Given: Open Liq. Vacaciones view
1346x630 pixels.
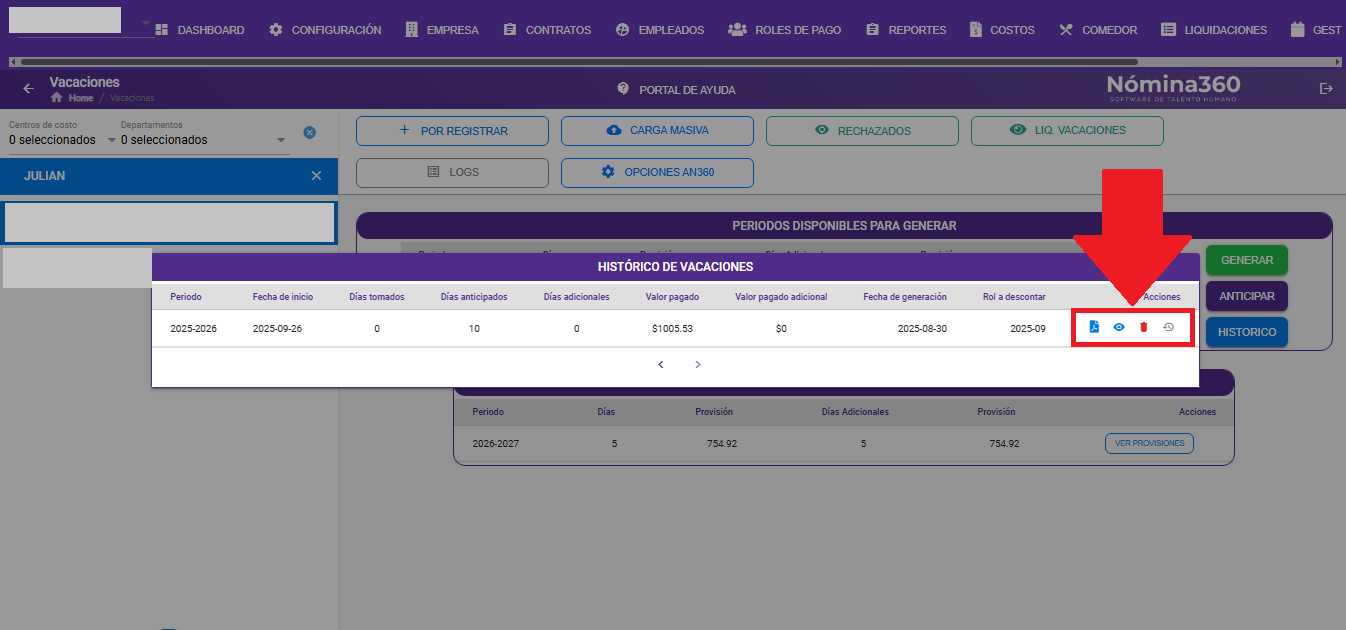Looking at the screenshot, I should click(1067, 131).
